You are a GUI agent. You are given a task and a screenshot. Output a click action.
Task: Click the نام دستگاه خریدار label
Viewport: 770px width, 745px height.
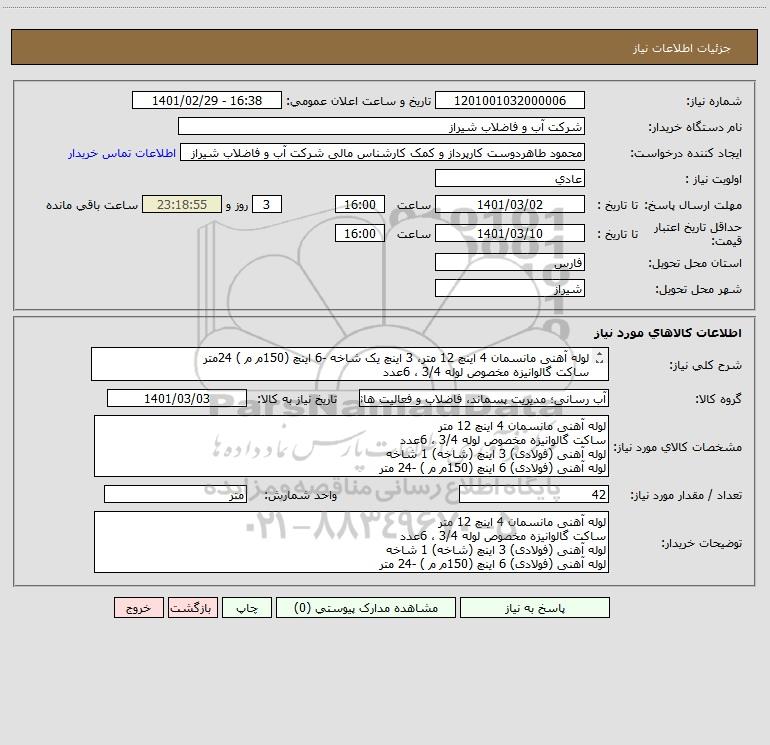coord(695,128)
